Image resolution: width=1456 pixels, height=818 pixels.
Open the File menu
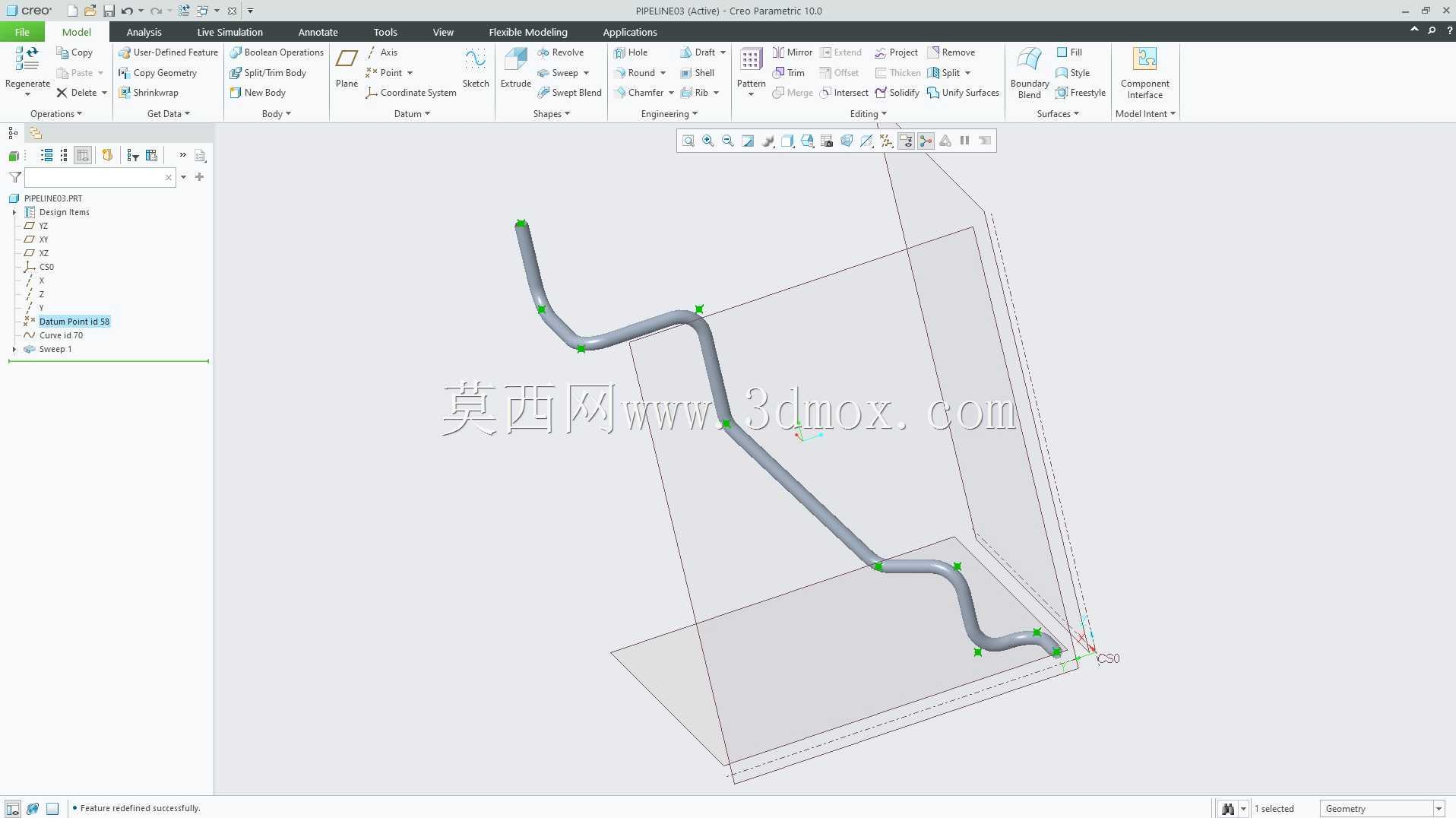22,32
